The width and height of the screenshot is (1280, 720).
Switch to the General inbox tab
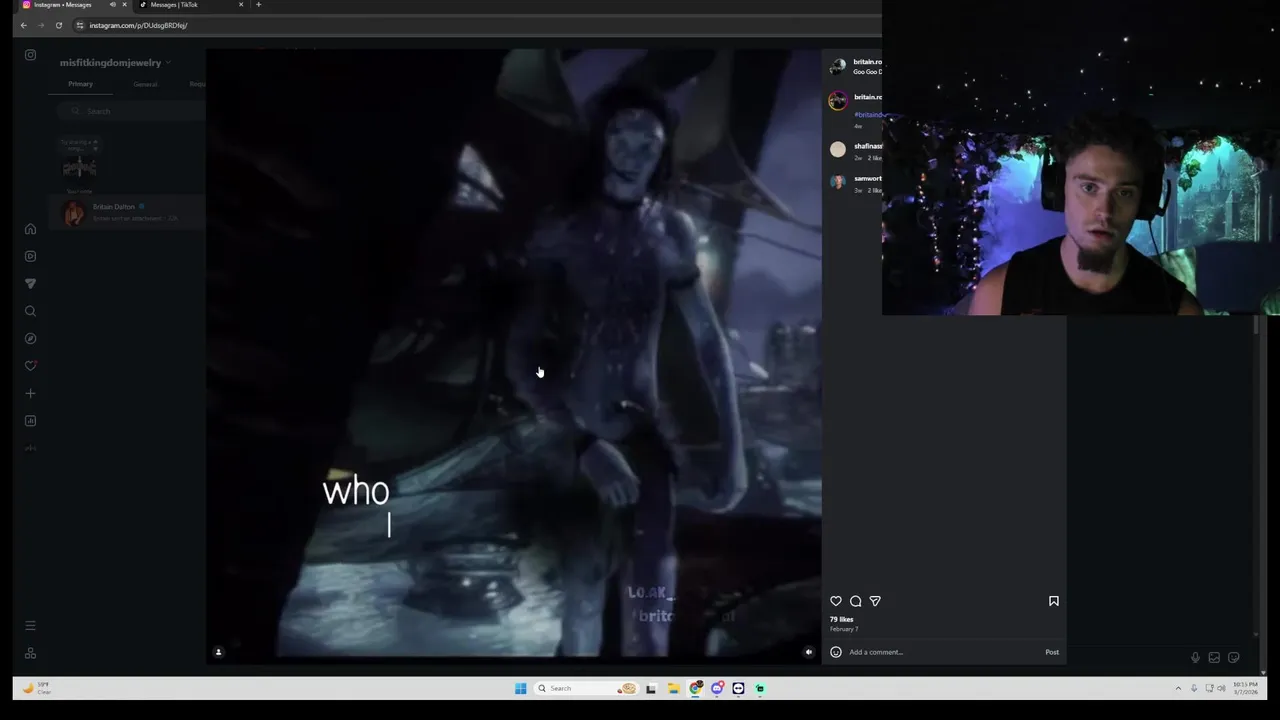tap(145, 84)
